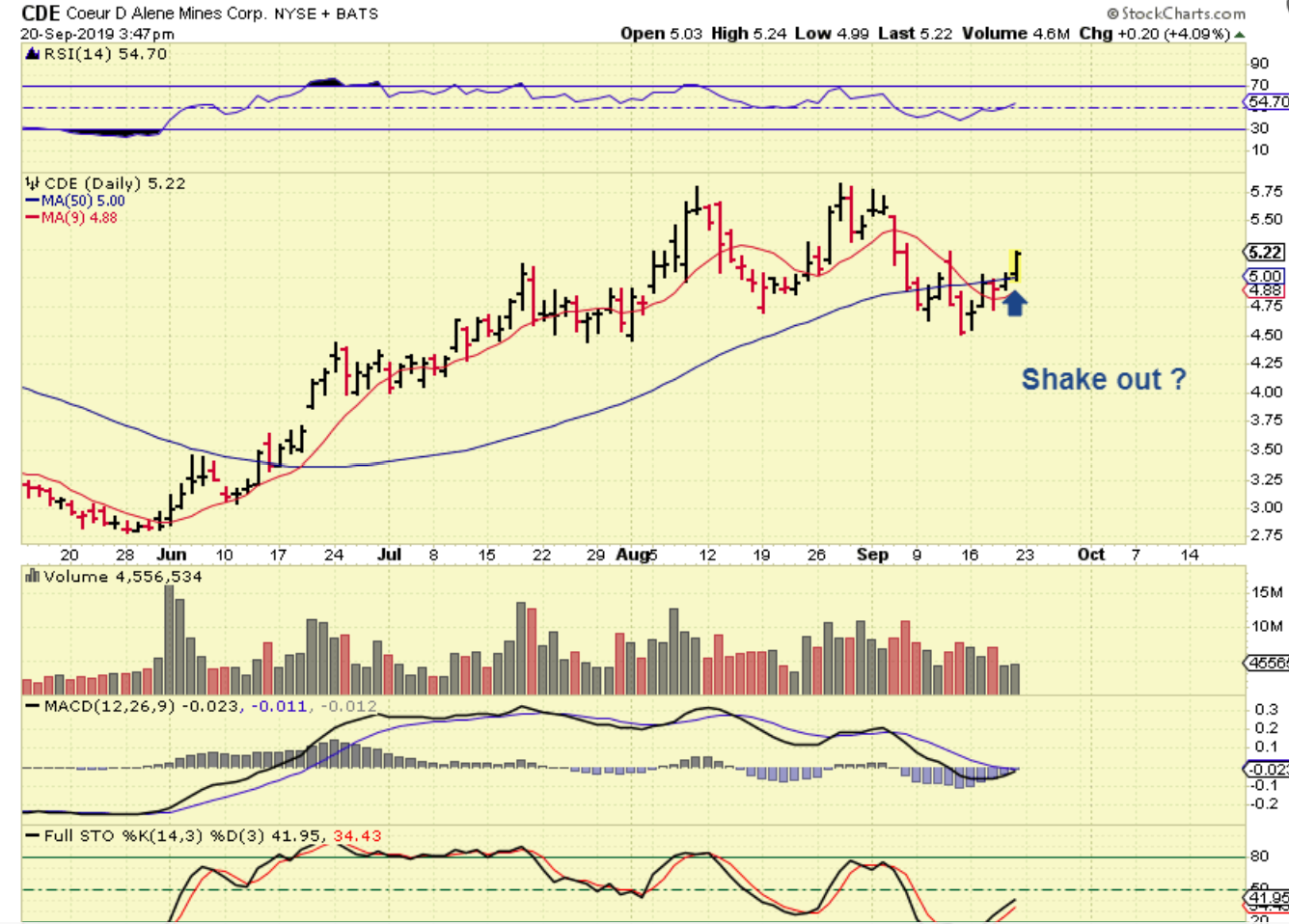Click the 2.75 level on the price axis
The image size is (1289, 924).
click(x=1265, y=535)
